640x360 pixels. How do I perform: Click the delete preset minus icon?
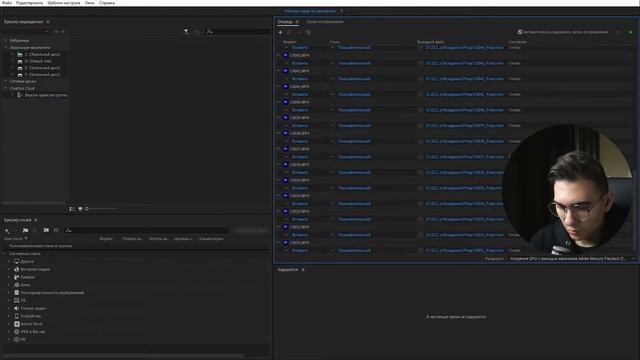pyautogui.click(x=16, y=231)
